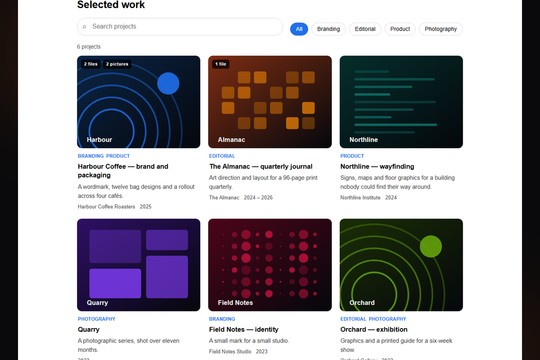
Task: Click the Orchard graphics and guide description
Action: 396,345
